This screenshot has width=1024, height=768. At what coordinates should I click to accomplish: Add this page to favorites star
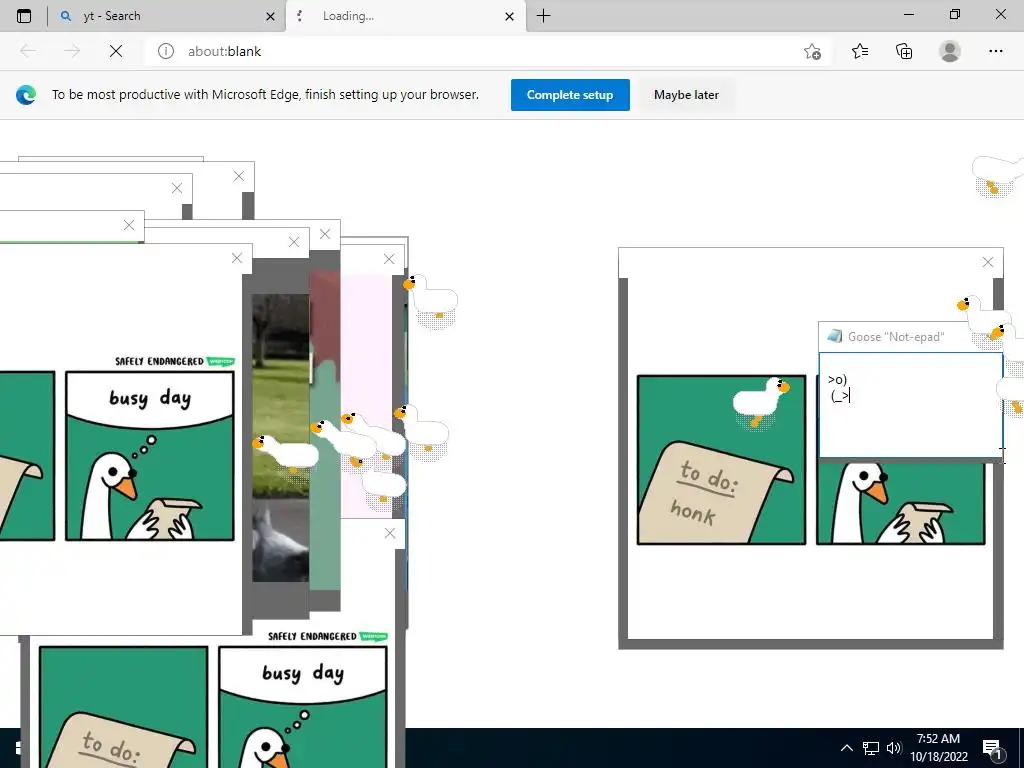(812, 51)
